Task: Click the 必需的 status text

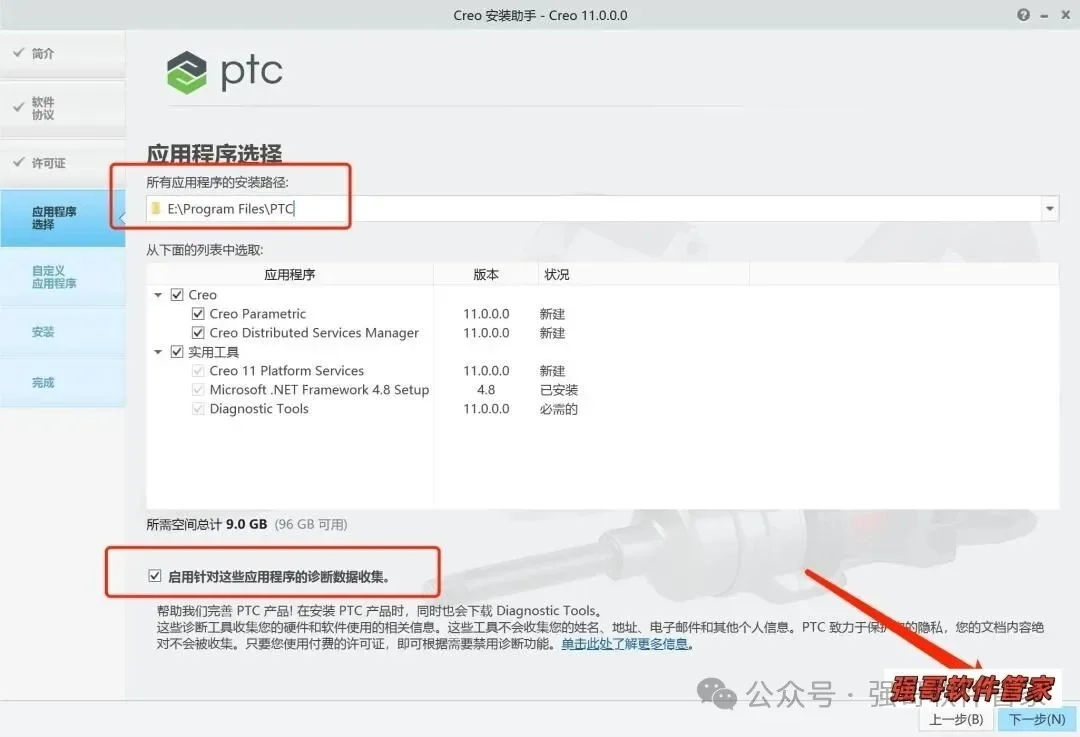Action: coord(559,409)
